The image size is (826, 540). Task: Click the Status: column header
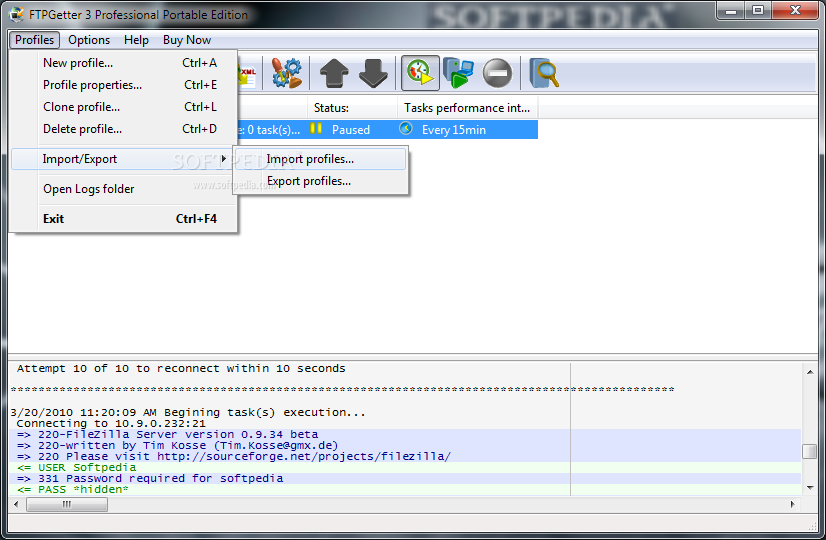[352, 108]
